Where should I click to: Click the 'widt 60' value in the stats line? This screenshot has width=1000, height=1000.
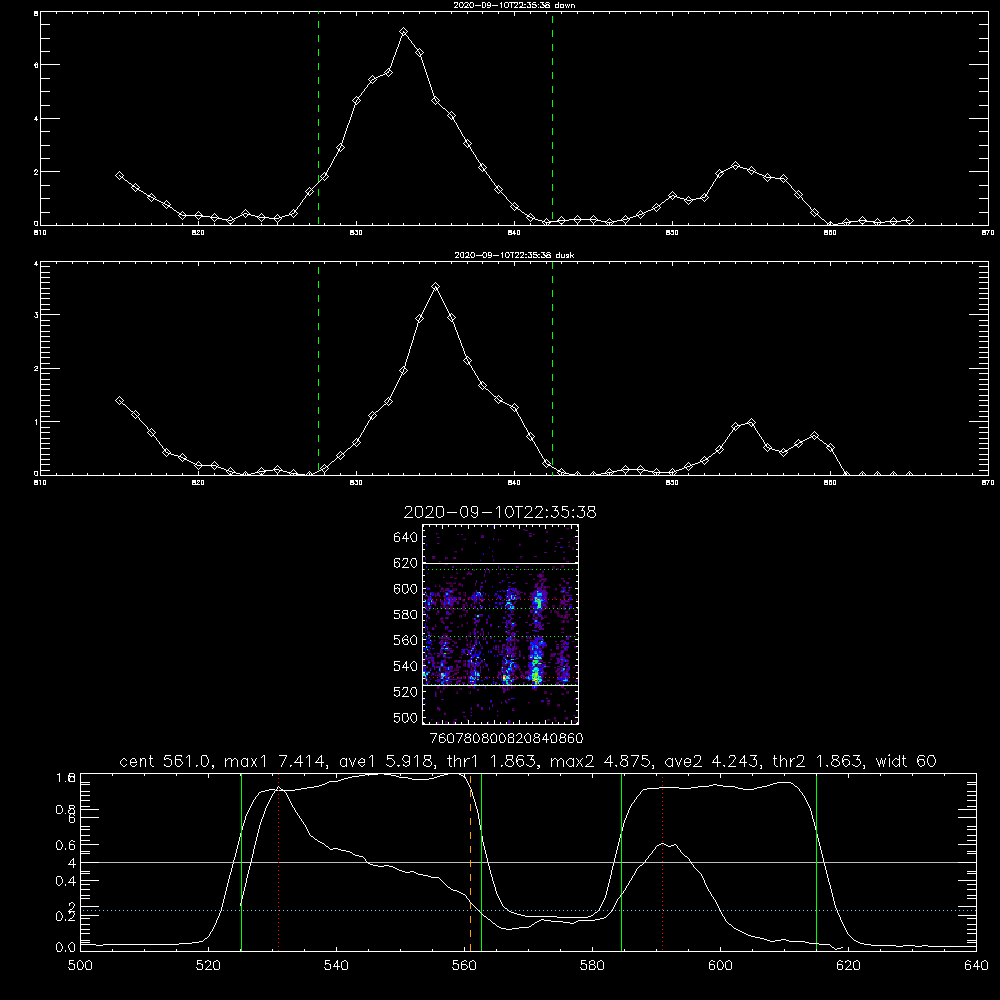point(906,761)
